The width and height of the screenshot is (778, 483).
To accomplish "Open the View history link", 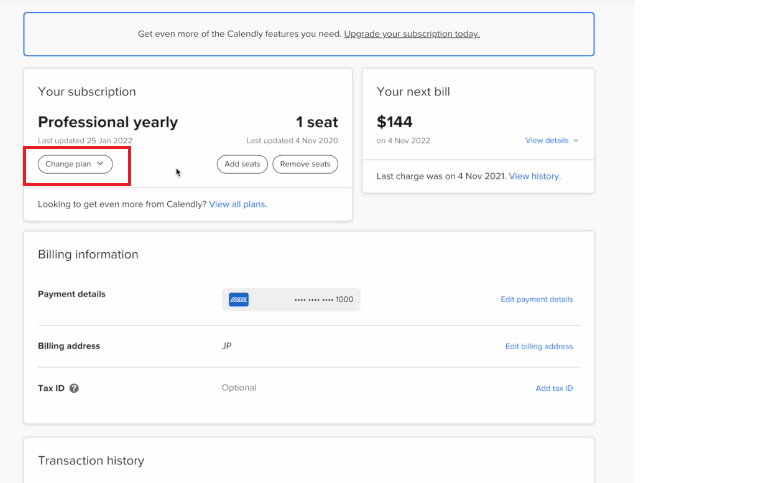I will tap(535, 176).
